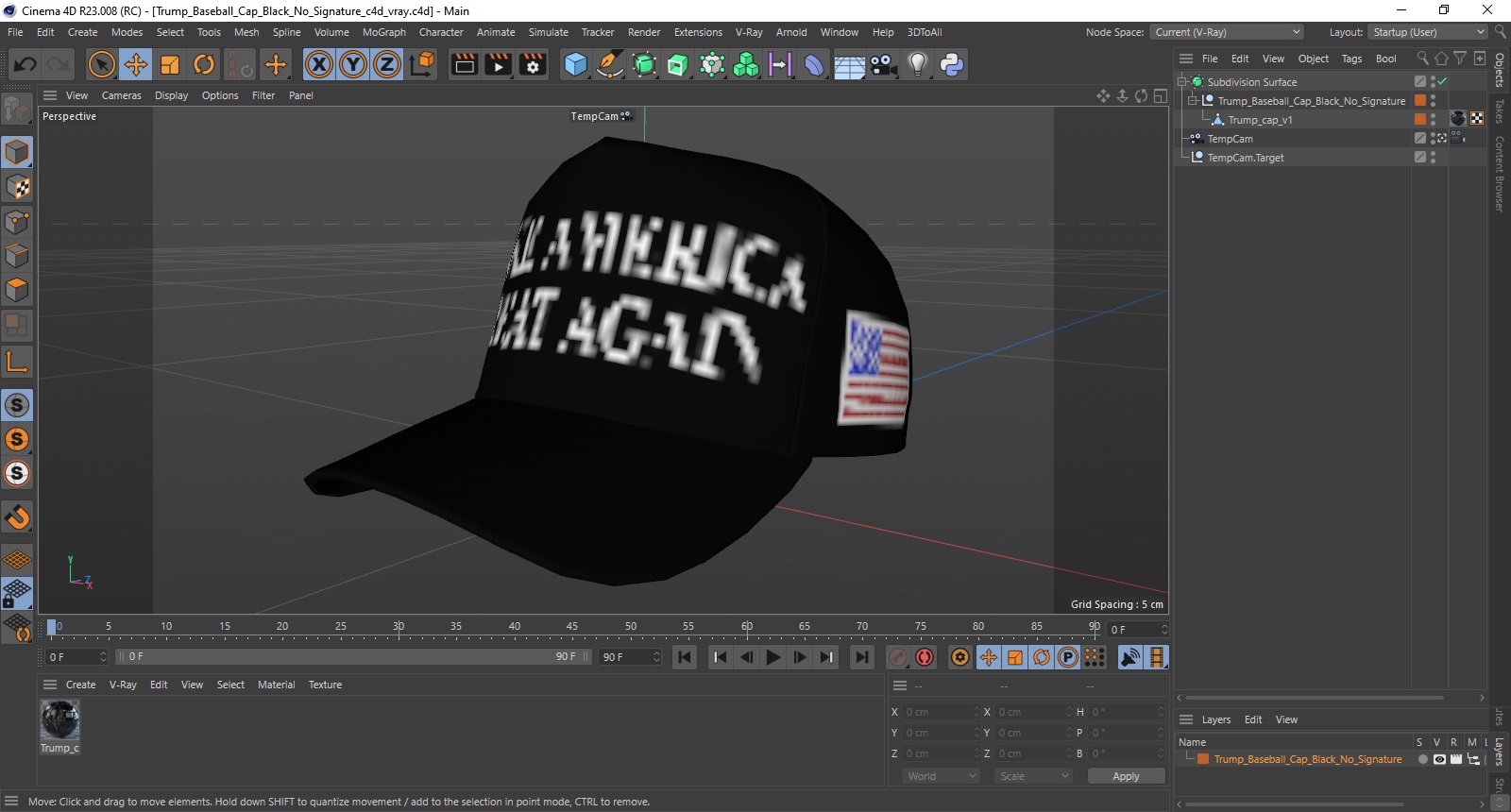Screen dimensions: 1511x812
Task: Toggle Z axis lock
Action: 387,64
